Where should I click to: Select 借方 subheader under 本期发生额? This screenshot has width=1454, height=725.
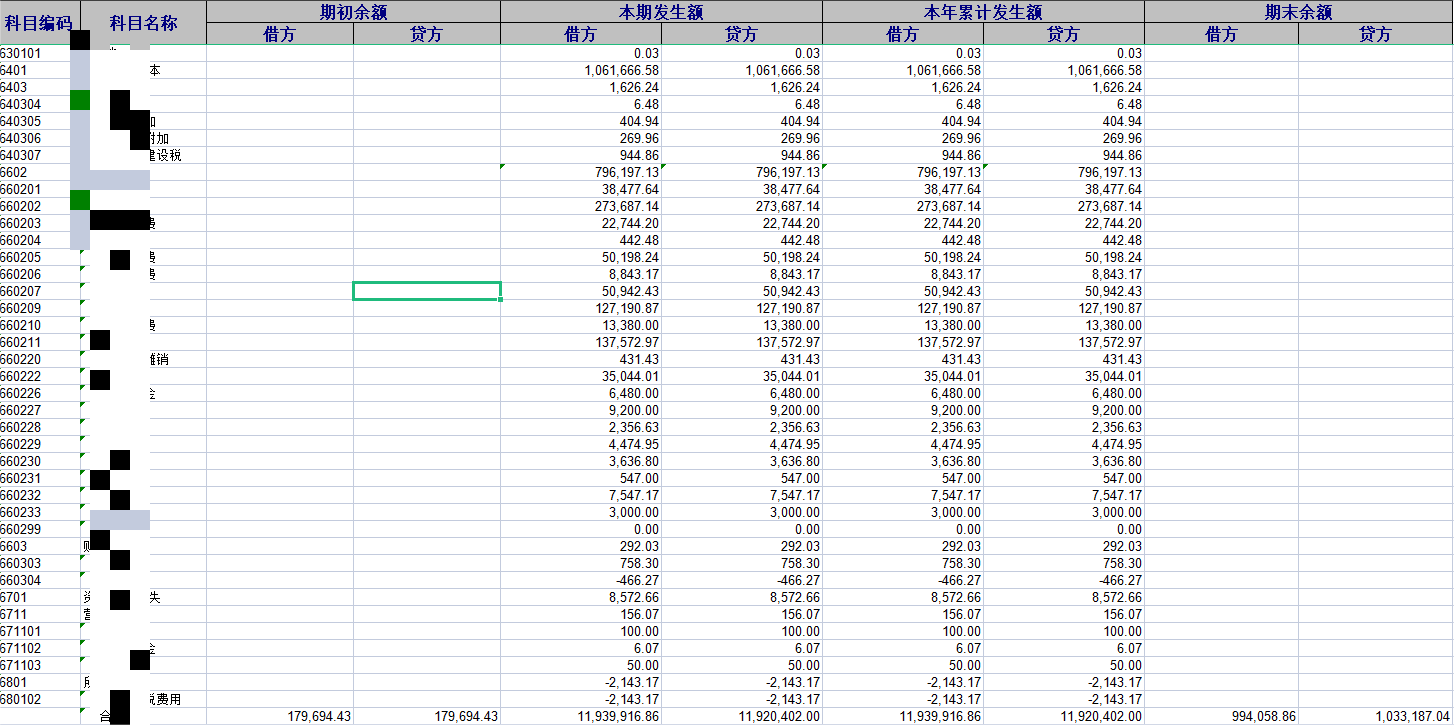click(x=581, y=34)
